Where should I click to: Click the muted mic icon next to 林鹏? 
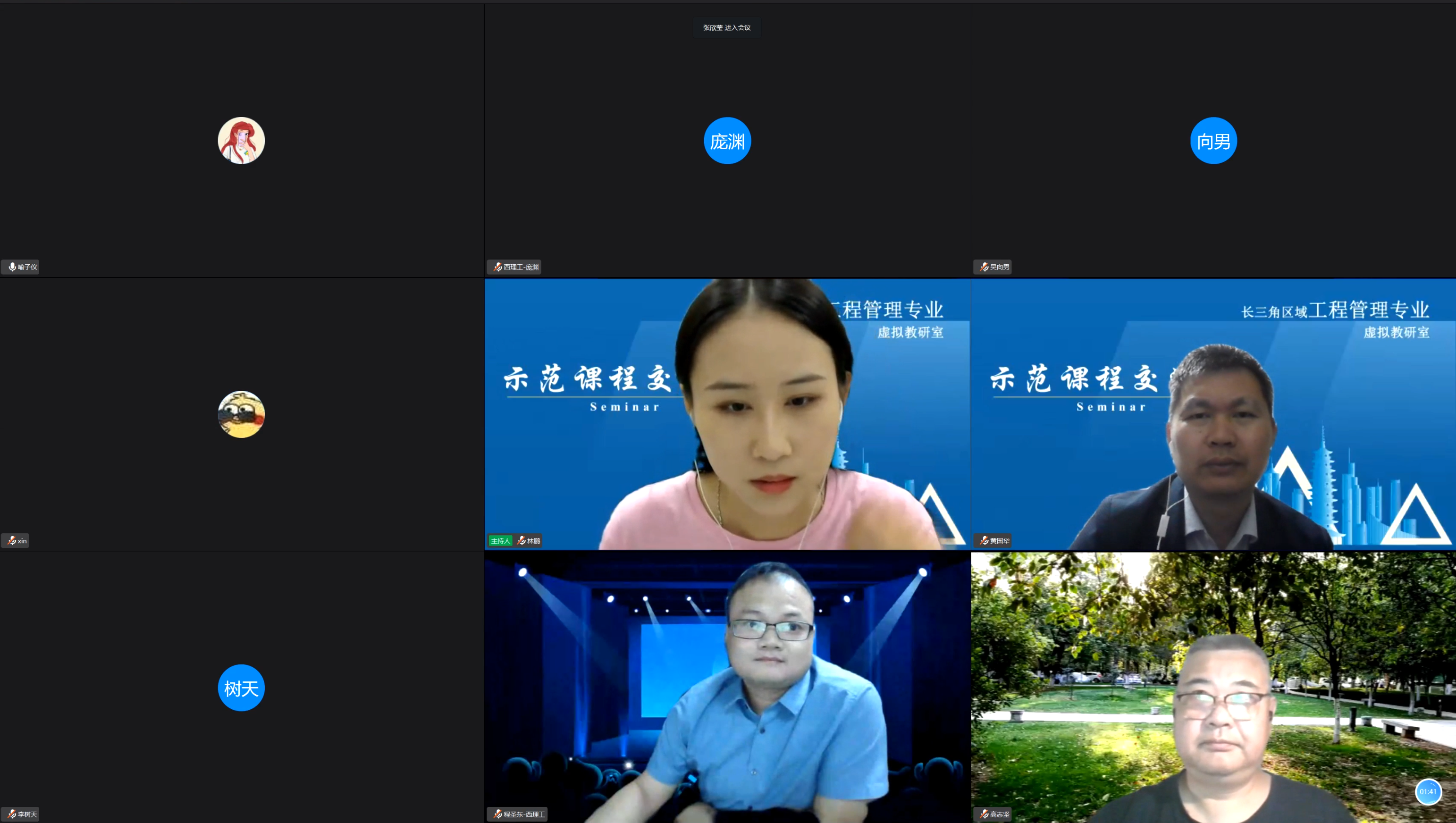(x=521, y=541)
